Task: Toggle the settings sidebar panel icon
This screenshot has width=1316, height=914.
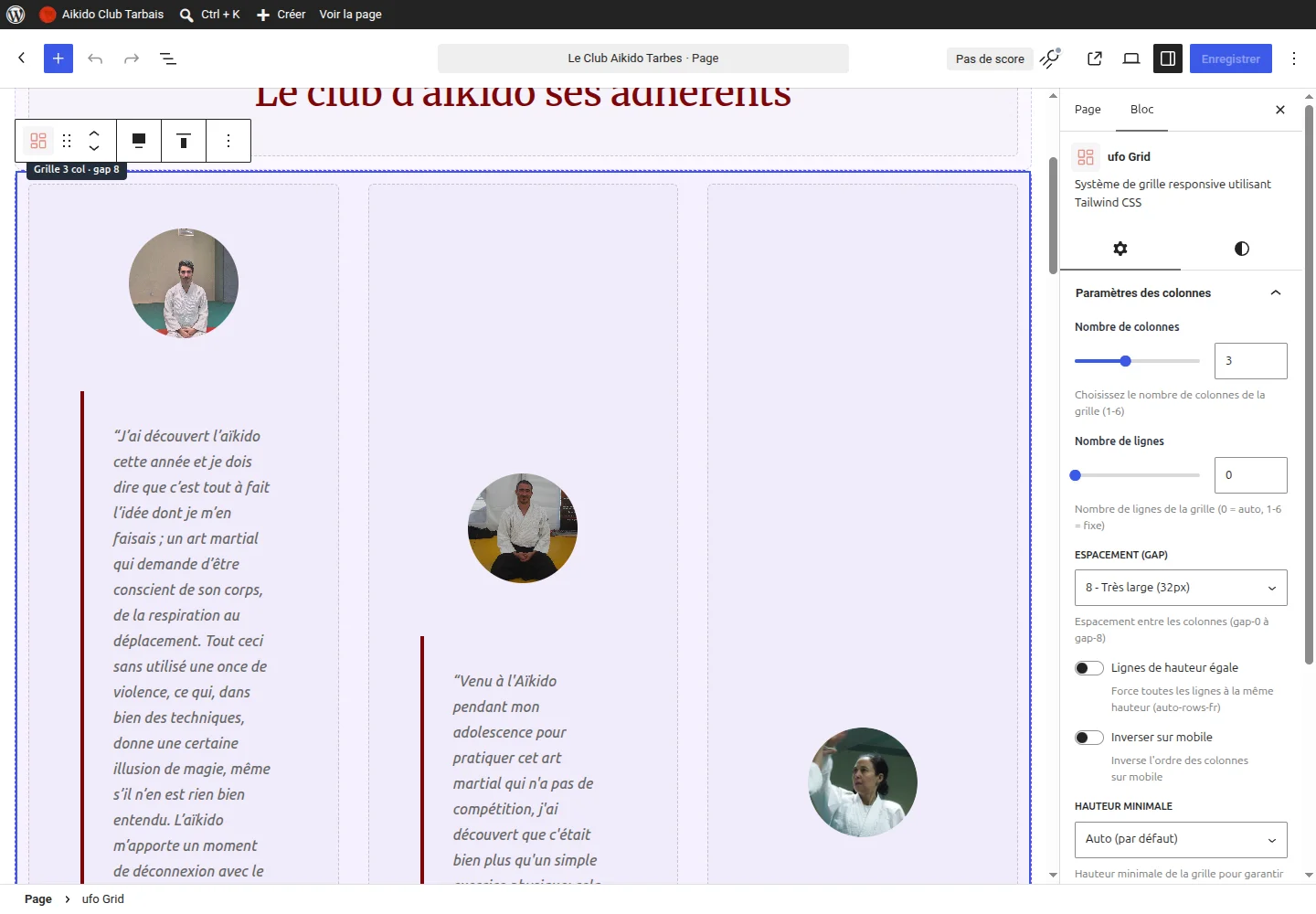Action: (x=1168, y=58)
